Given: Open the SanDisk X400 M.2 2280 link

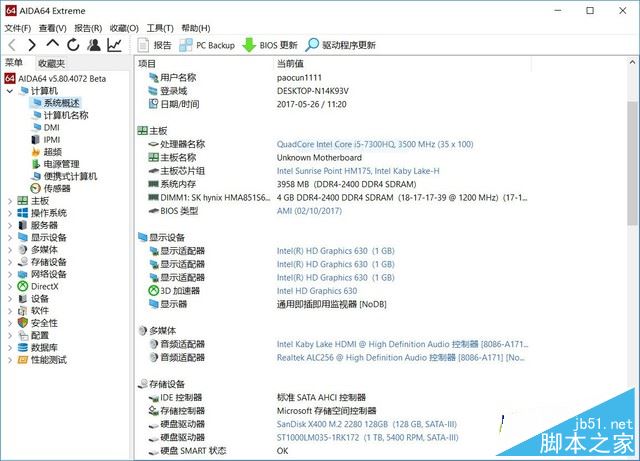Looking at the screenshot, I should pyautogui.click(x=367, y=424).
